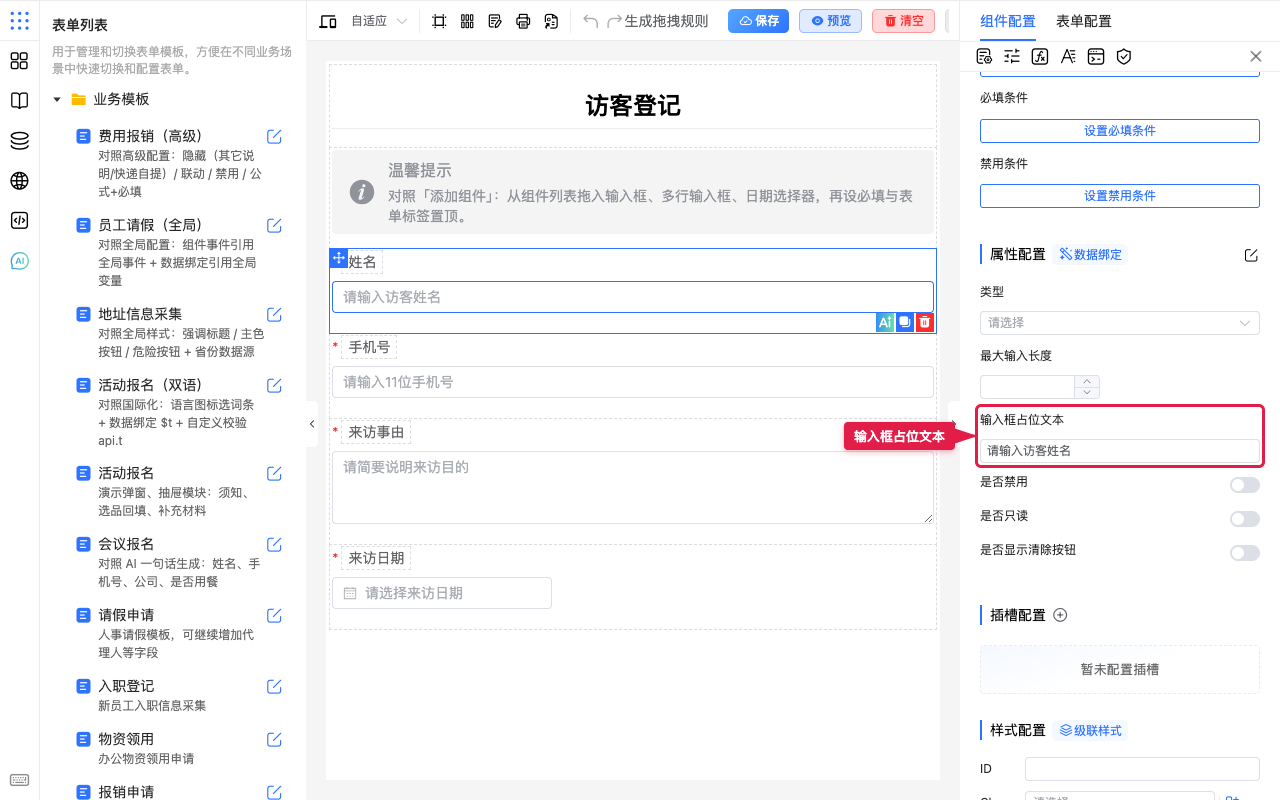Click the move handle on 姓名 field
The height and width of the screenshot is (800, 1280).
(x=339, y=258)
